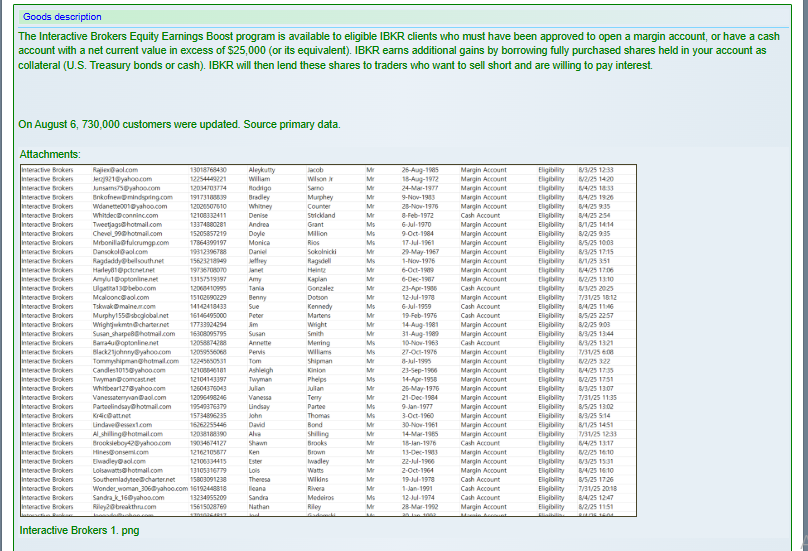
Task: Click the Goods description section header
Action: (62, 17)
